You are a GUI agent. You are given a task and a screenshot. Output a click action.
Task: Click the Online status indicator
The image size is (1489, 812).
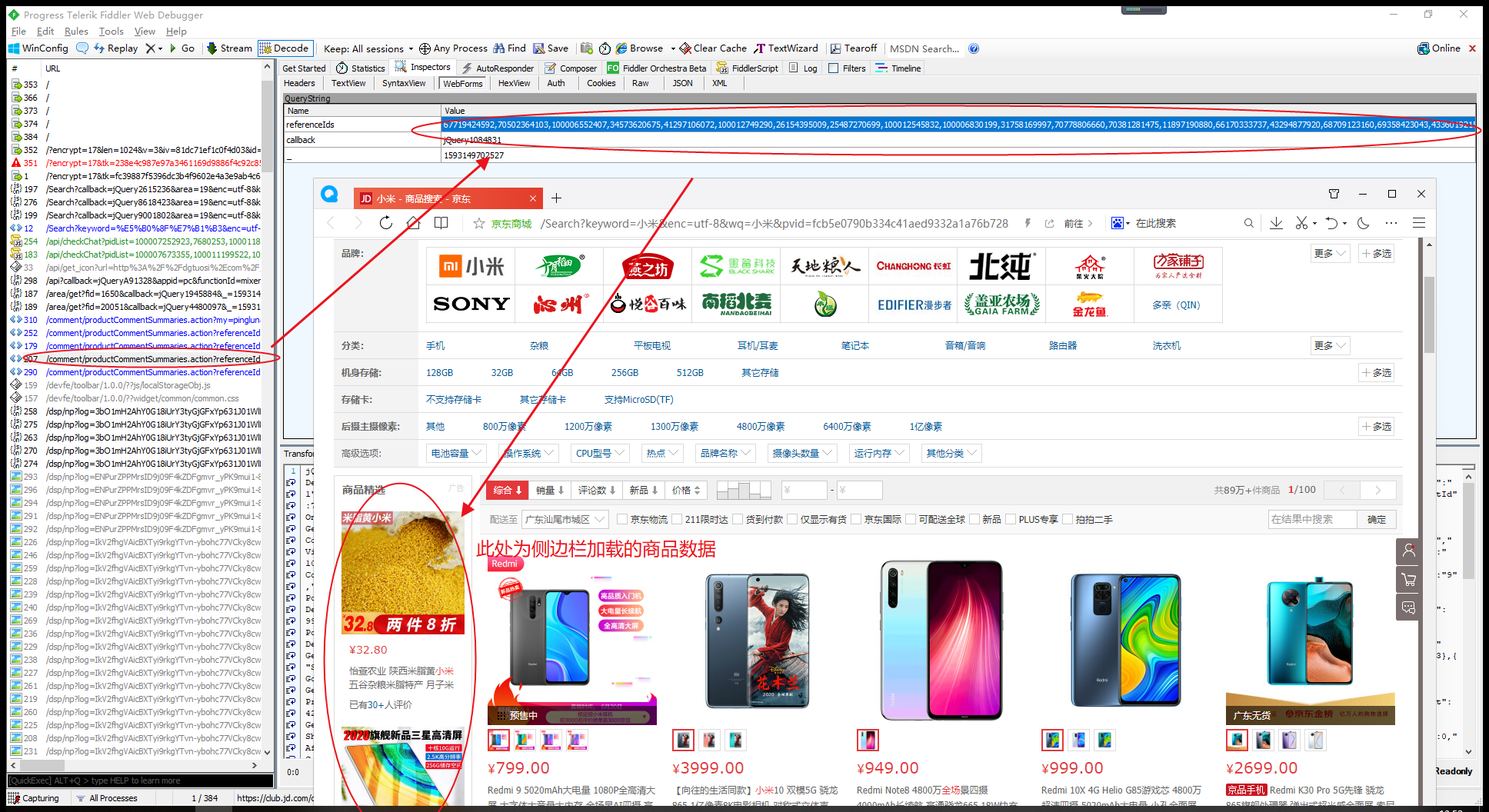[x=1439, y=48]
